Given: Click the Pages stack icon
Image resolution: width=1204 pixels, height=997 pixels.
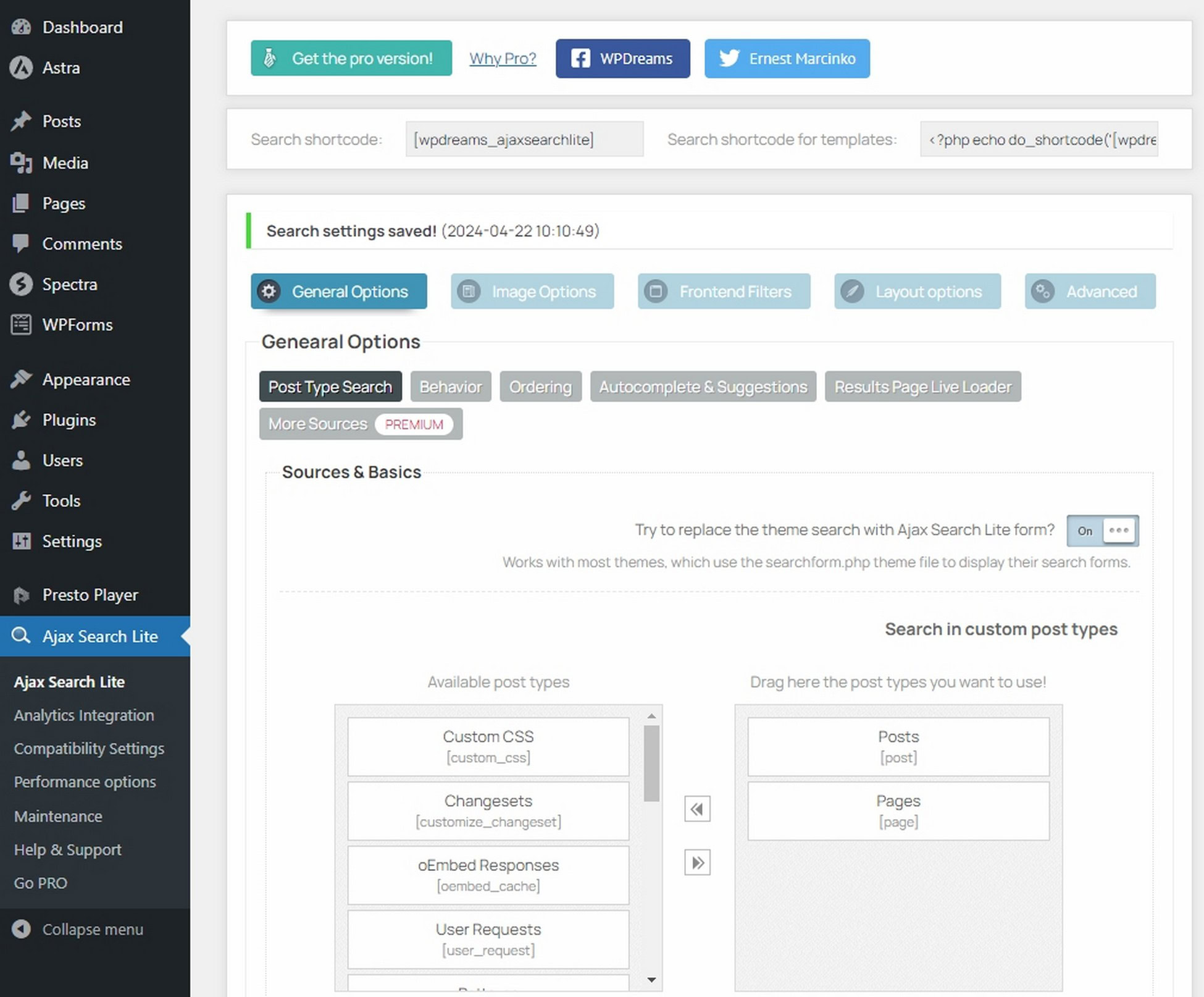Looking at the screenshot, I should coord(21,203).
